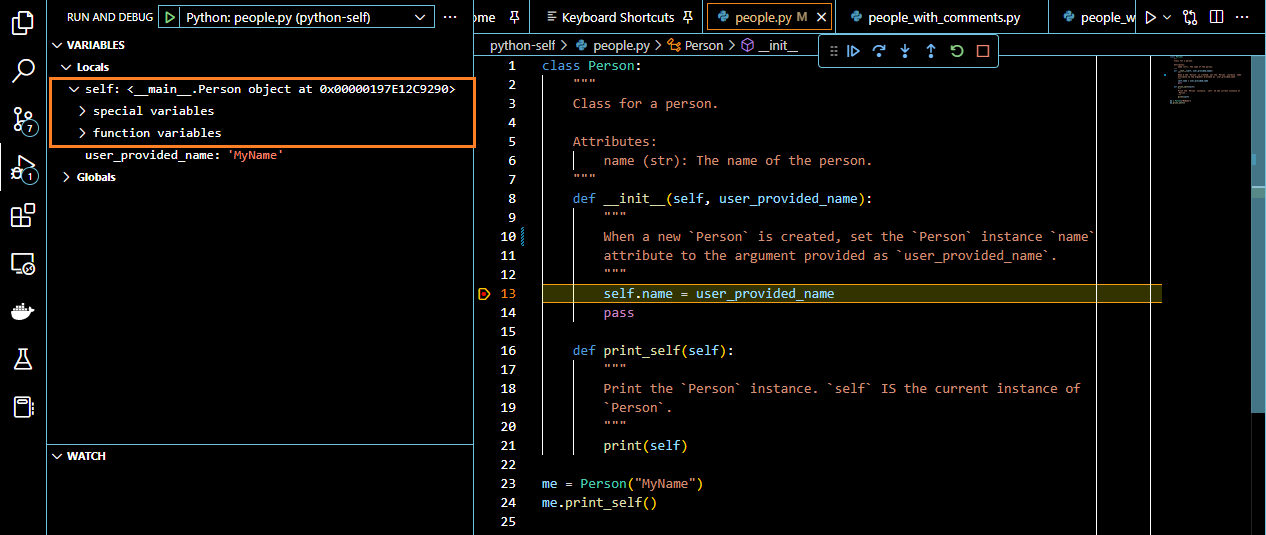Open the Testing flask view
1266x535 pixels.
(23, 360)
